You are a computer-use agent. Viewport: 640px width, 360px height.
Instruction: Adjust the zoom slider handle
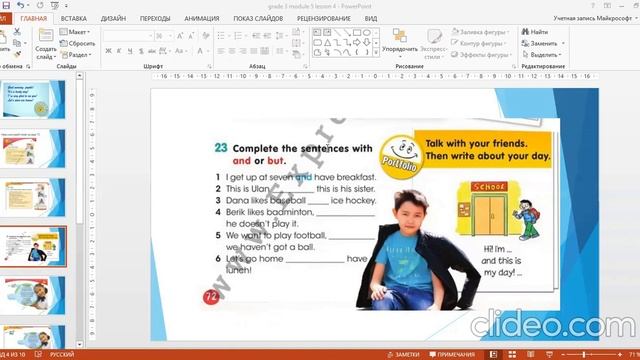tap(584, 354)
